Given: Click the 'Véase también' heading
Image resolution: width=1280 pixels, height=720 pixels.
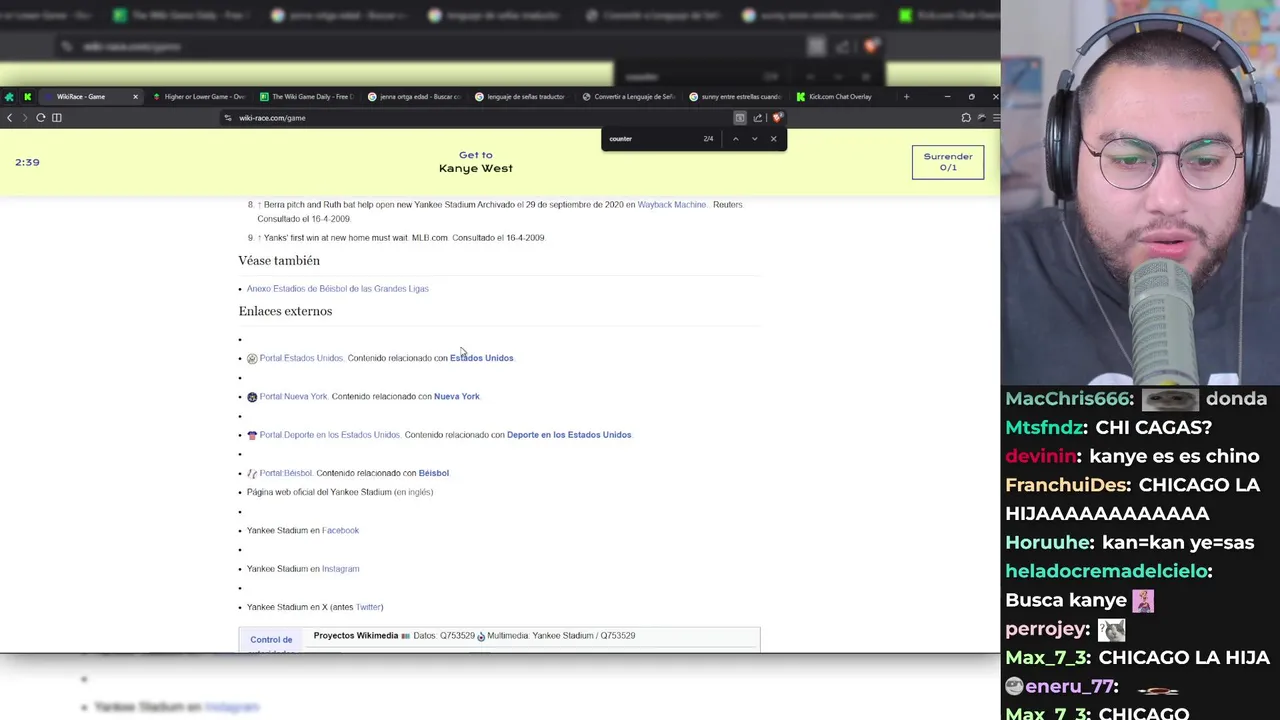Looking at the screenshot, I should coord(279,261).
